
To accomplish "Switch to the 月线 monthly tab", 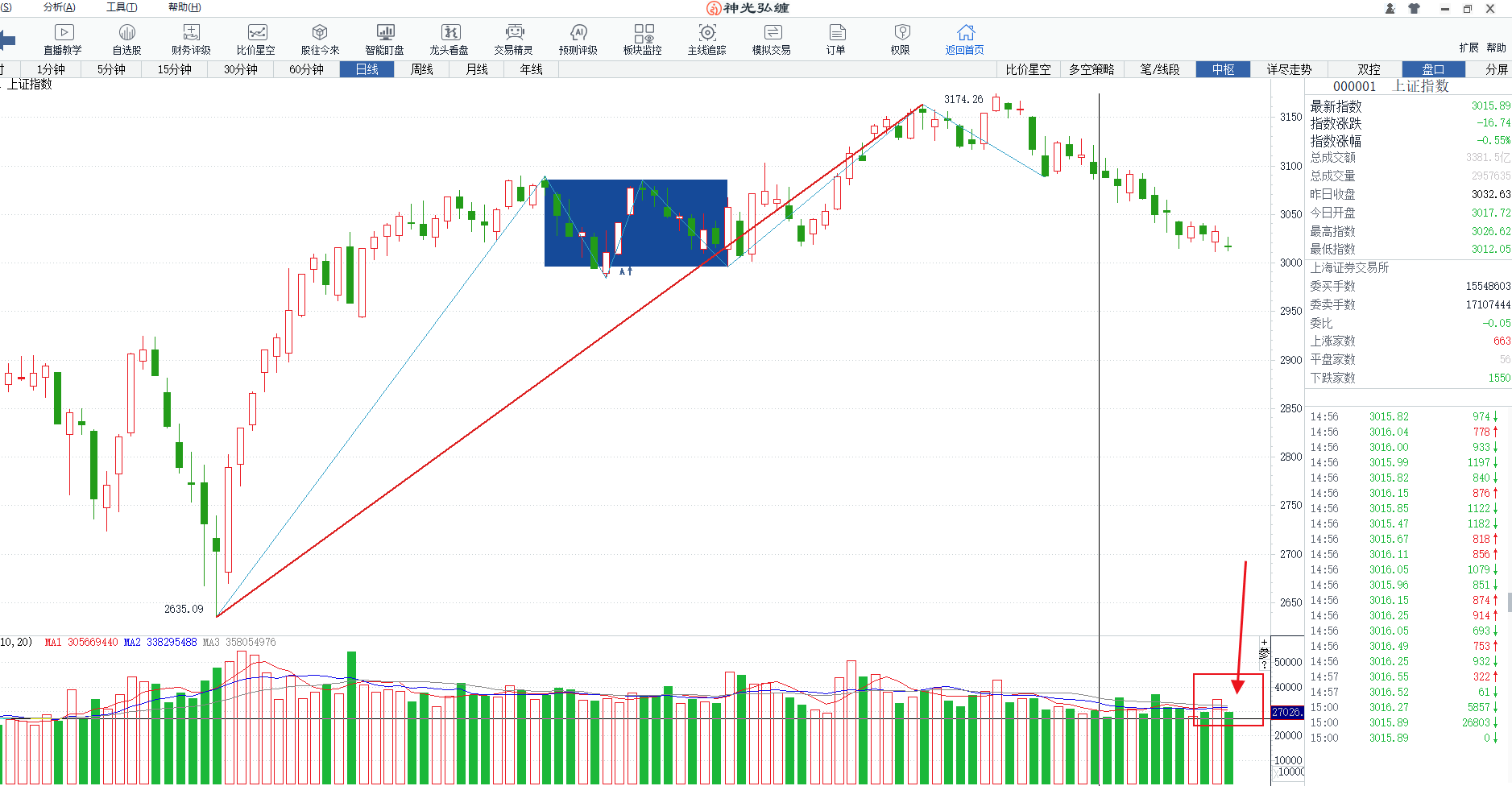I will tap(477, 69).
